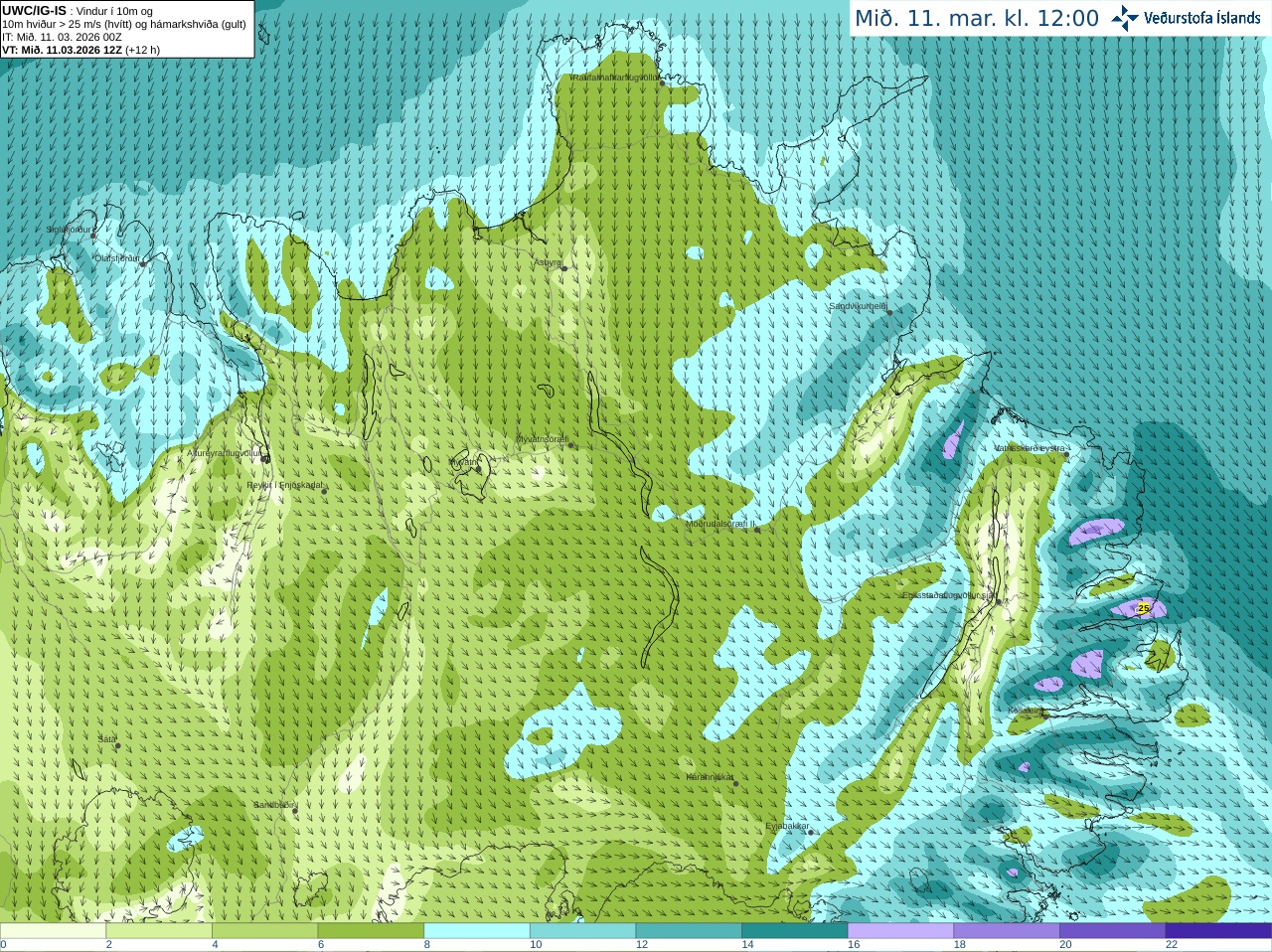Select the Sandbúðir station label

[273, 805]
